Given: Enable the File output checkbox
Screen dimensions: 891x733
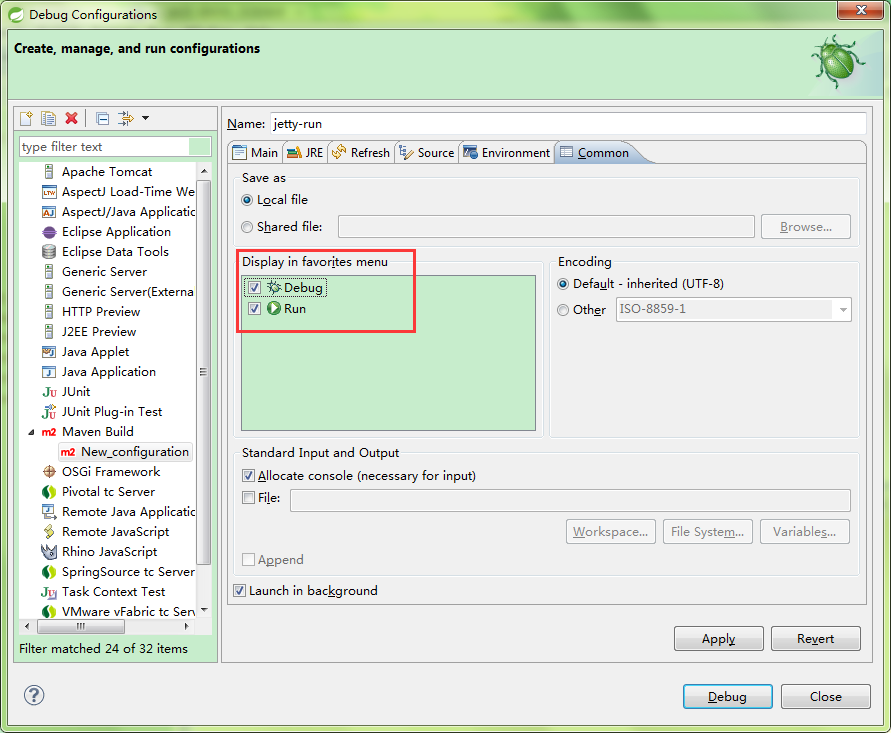Looking at the screenshot, I should 248,498.
